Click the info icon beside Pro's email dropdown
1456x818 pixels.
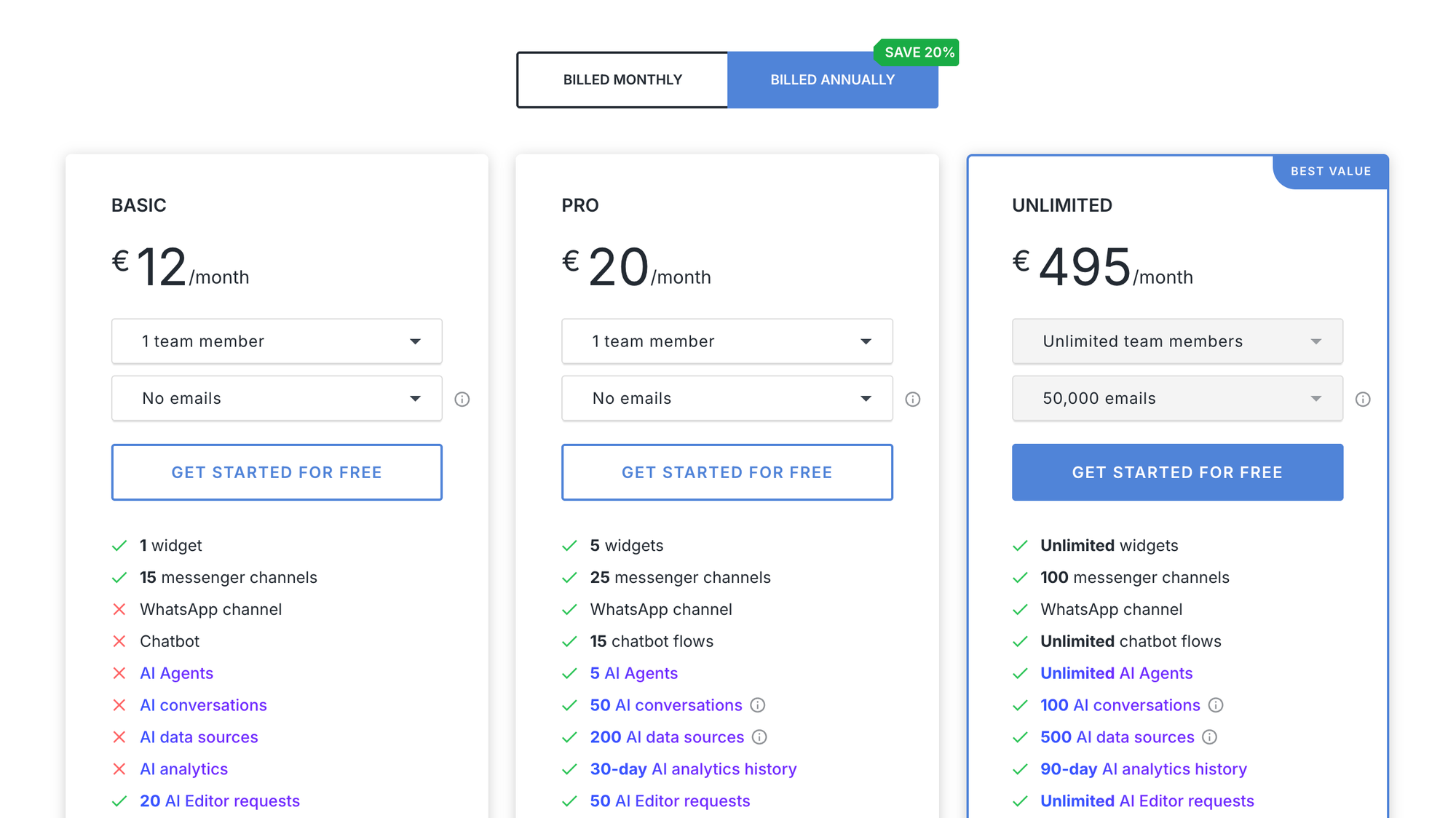coord(913,398)
